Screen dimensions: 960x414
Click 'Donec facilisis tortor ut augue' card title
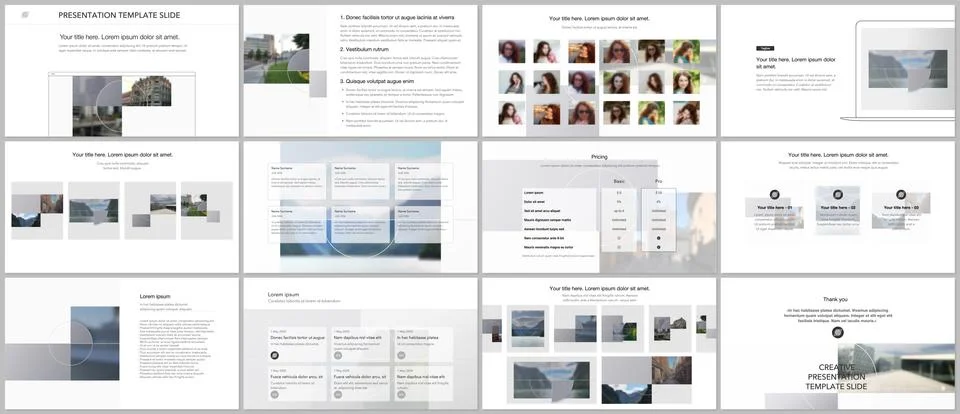coord(298,337)
